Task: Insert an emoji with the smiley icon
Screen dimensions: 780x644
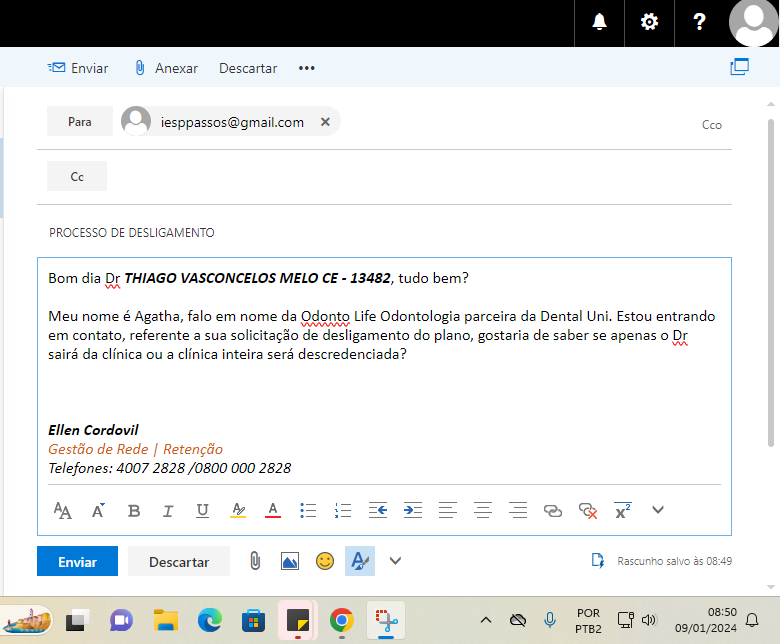Action: 325,561
